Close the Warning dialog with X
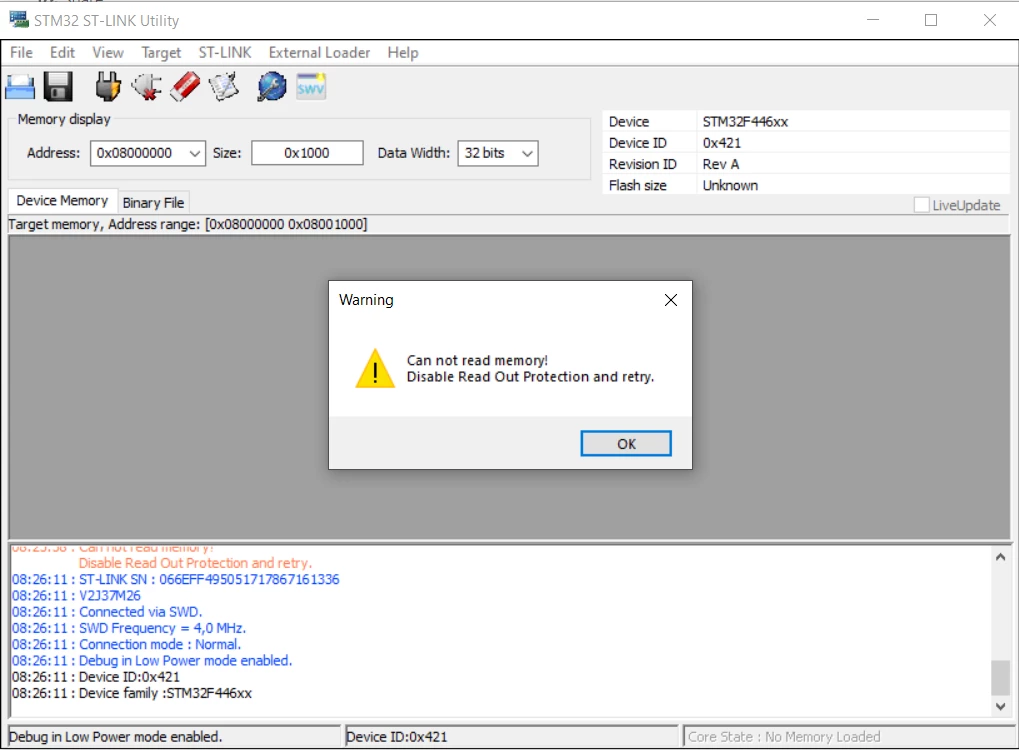The height and width of the screenshot is (750, 1019). tap(671, 300)
